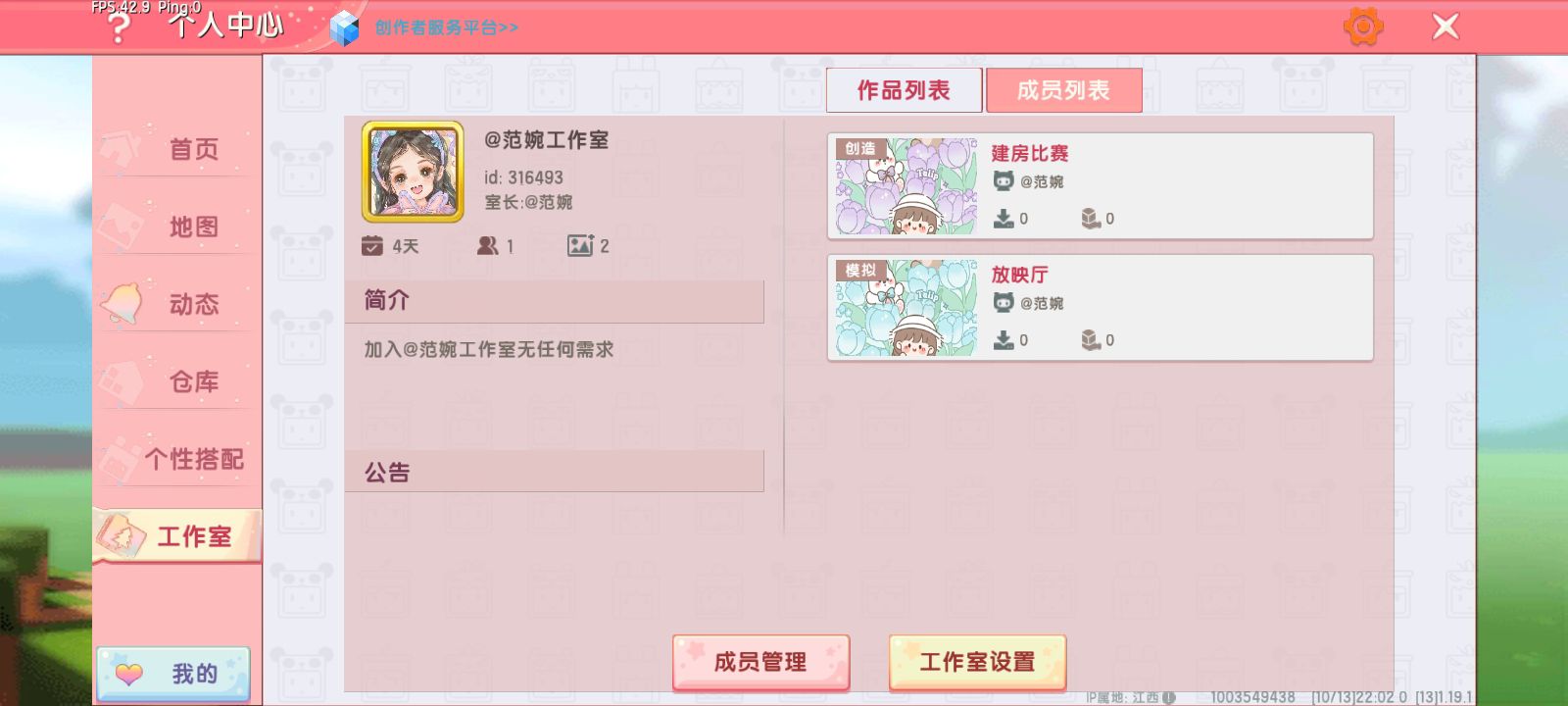
Task: Click cube icon on 放映厅 entry
Action: coord(1091,339)
